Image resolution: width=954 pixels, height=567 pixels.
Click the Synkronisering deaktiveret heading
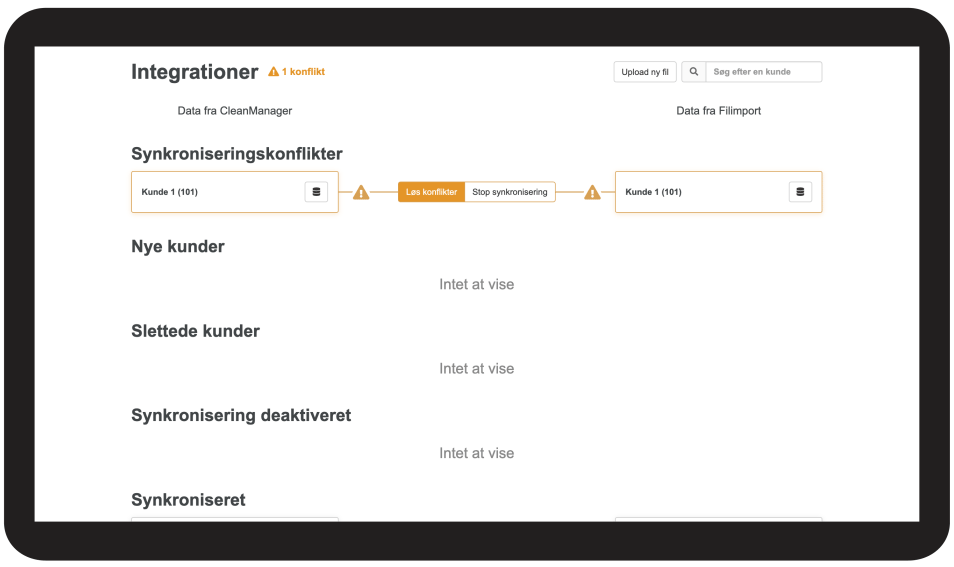click(x=241, y=416)
